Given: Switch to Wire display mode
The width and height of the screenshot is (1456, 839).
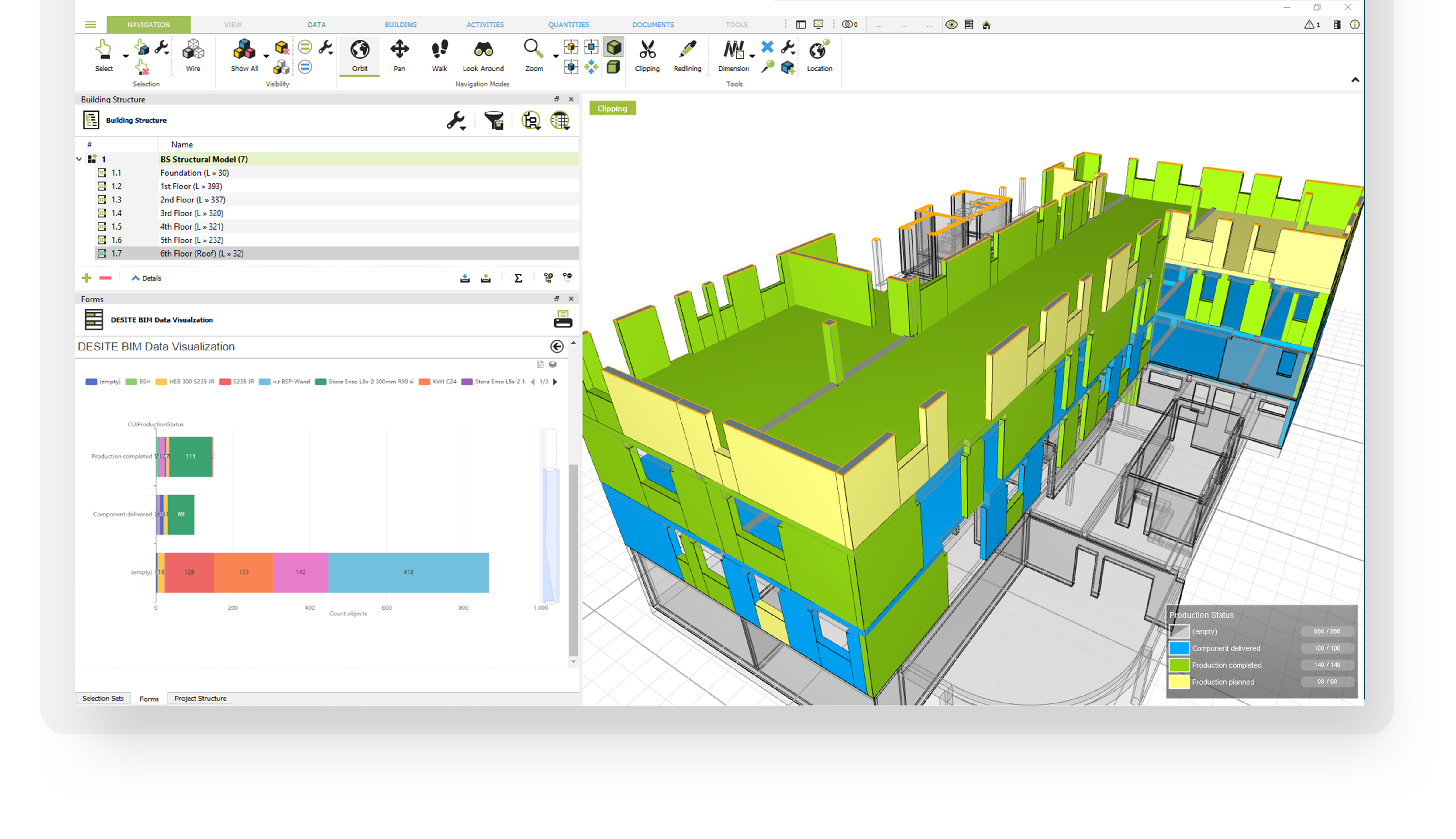Looking at the screenshot, I should pos(193,55).
